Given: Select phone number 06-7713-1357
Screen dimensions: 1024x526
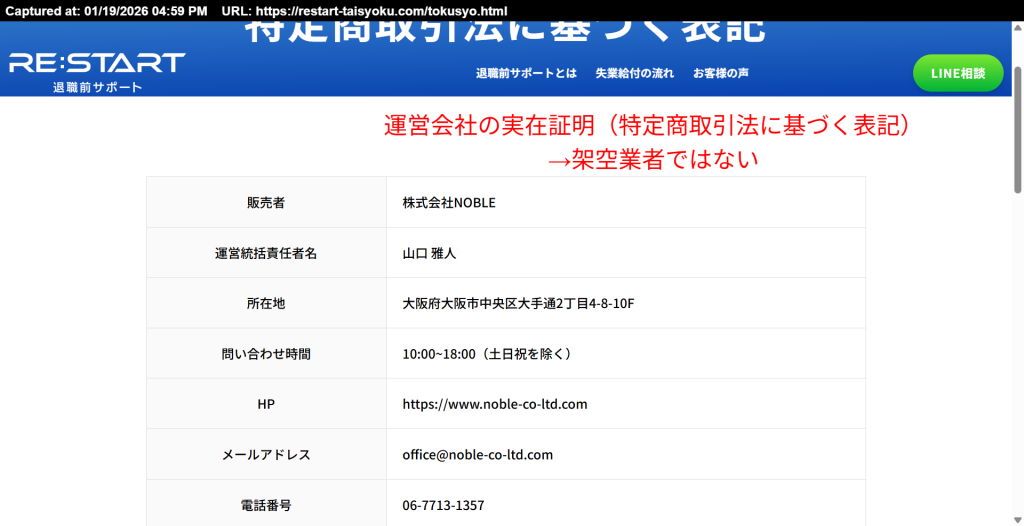Looking at the screenshot, I should 443,505.
